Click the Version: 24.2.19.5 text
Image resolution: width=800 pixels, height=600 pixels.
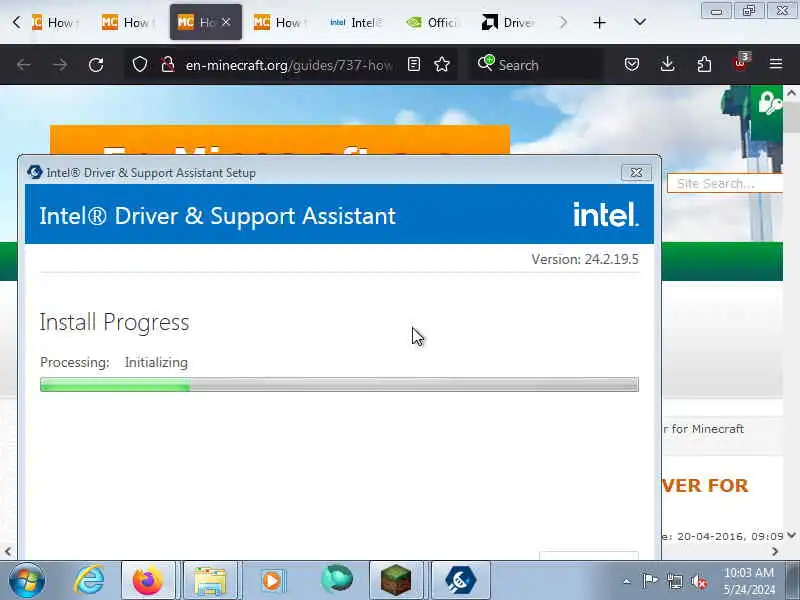tap(585, 259)
